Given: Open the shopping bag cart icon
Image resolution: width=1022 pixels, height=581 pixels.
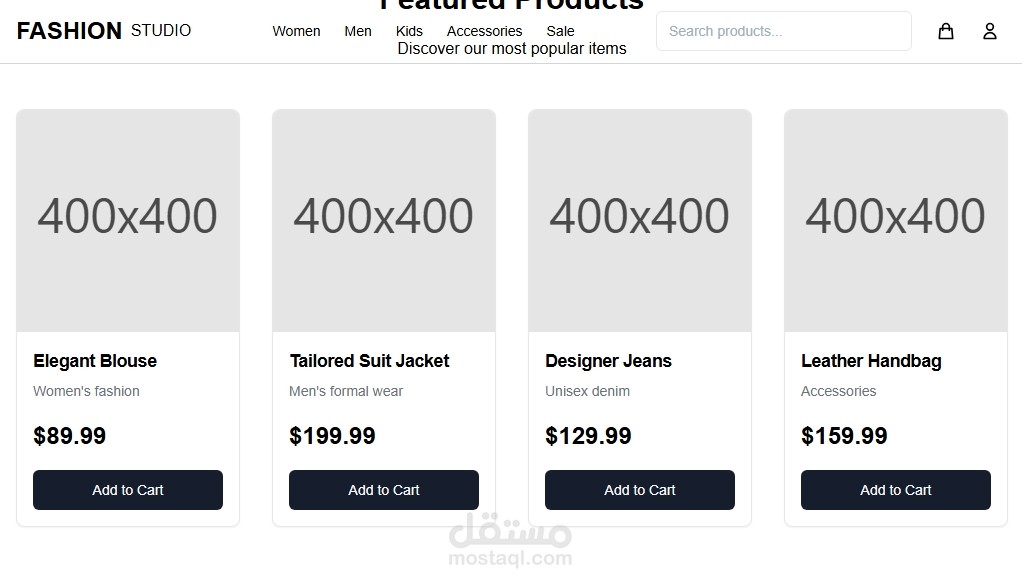Looking at the screenshot, I should [x=945, y=31].
